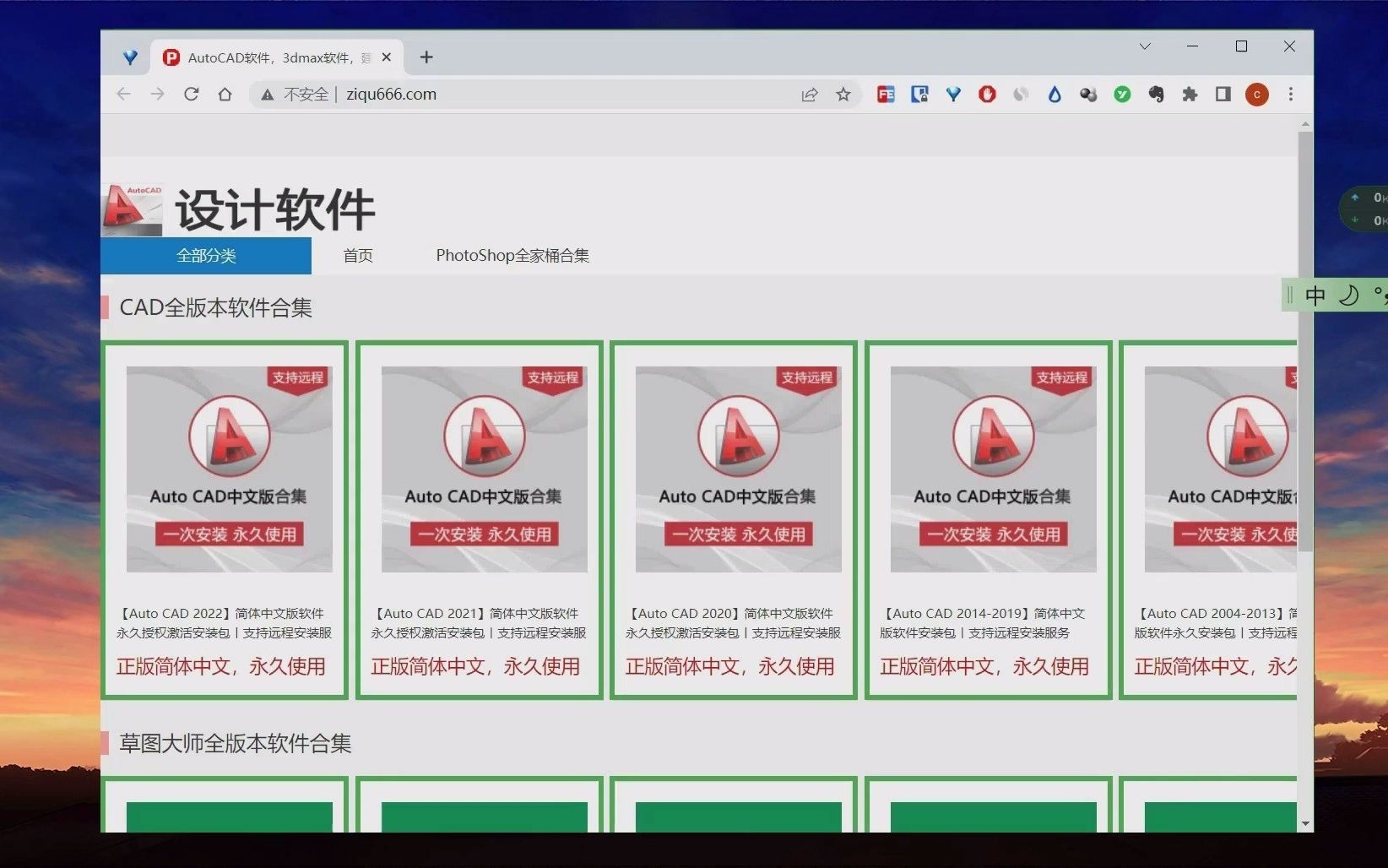This screenshot has width=1388, height=868.
Task: Open the red shield adblock extension
Action: [987, 95]
